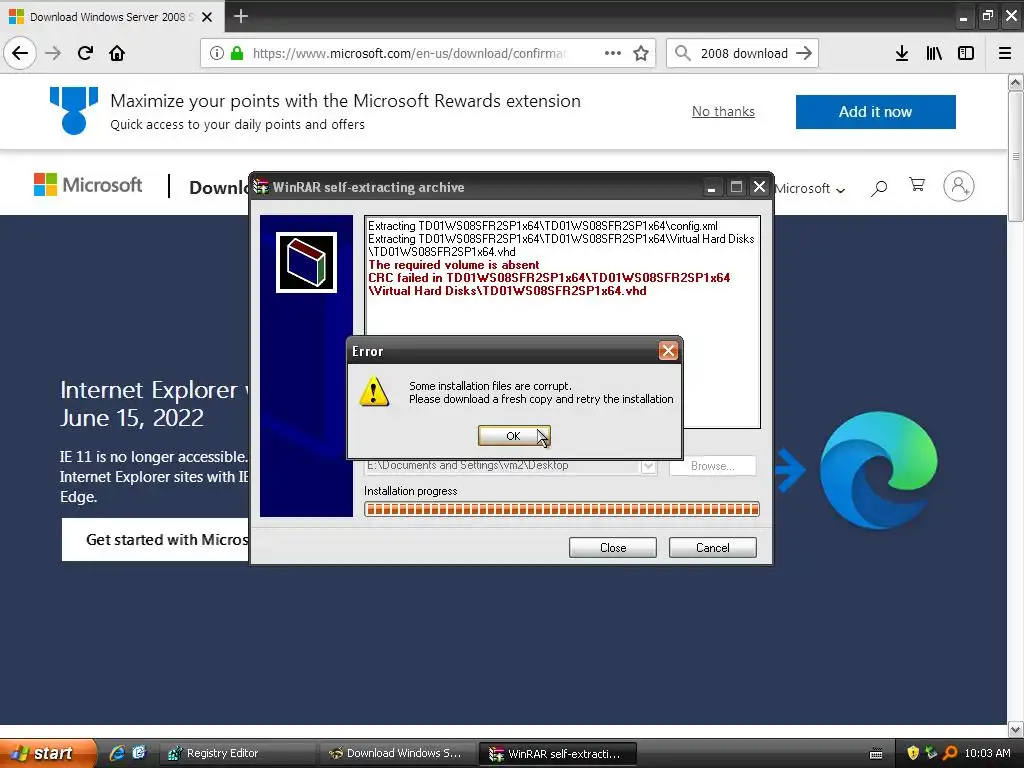The width and height of the screenshot is (1024, 768).
Task: Click the Microsoft logo
Action: click(88, 185)
